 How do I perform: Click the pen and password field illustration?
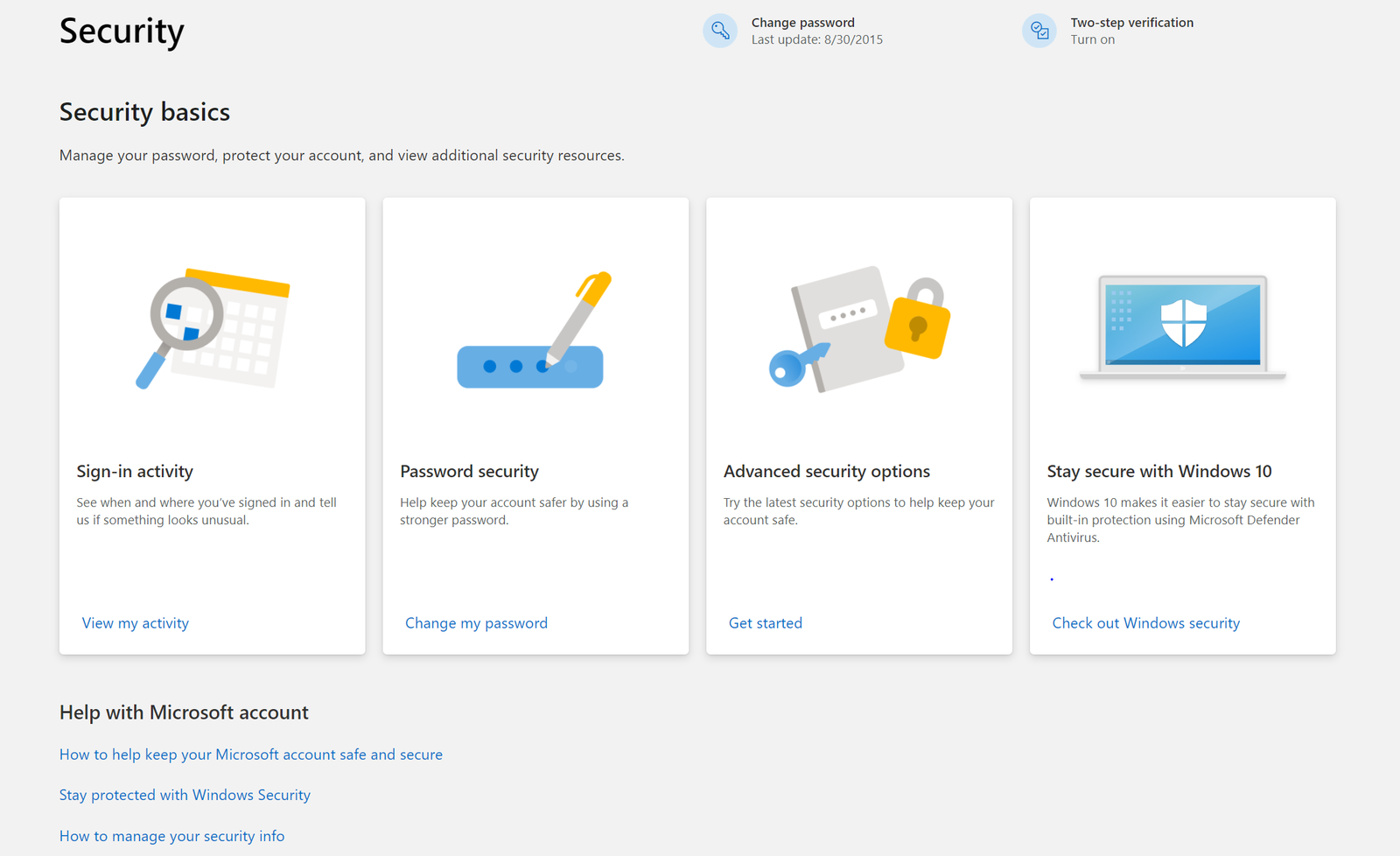pyautogui.click(x=535, y=330)
